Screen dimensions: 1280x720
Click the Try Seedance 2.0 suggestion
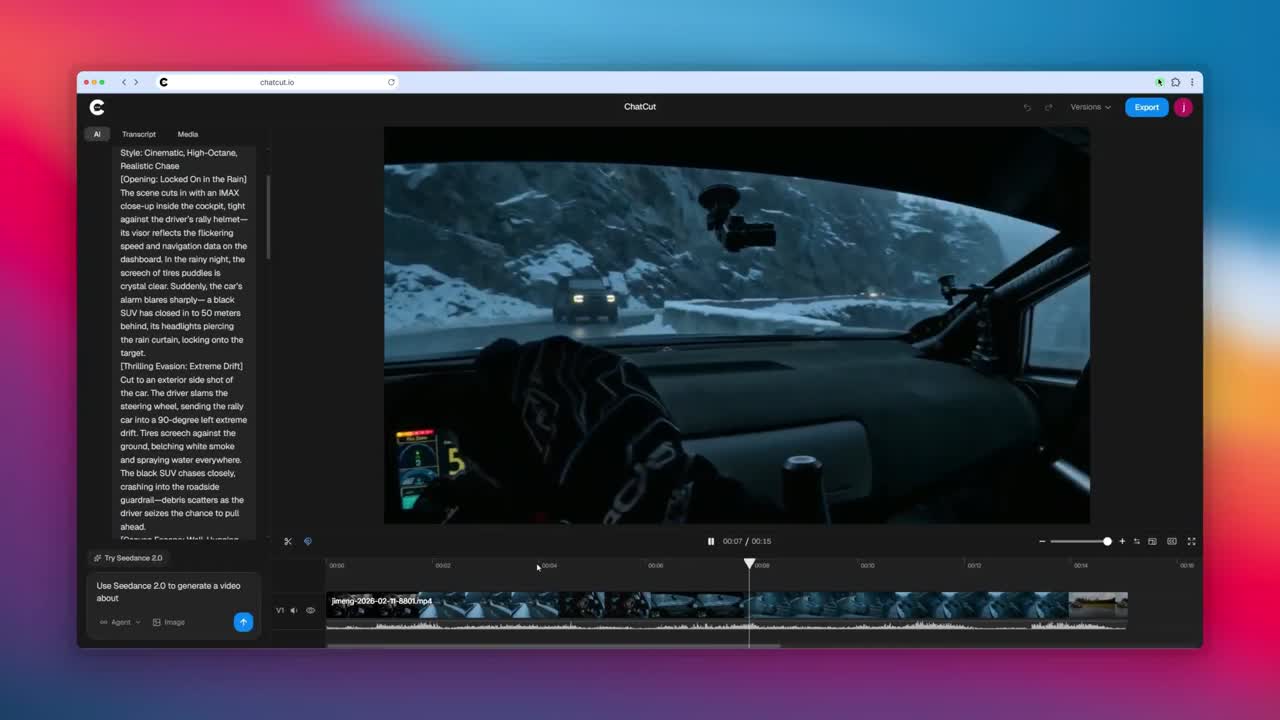[x=128, y=558]
